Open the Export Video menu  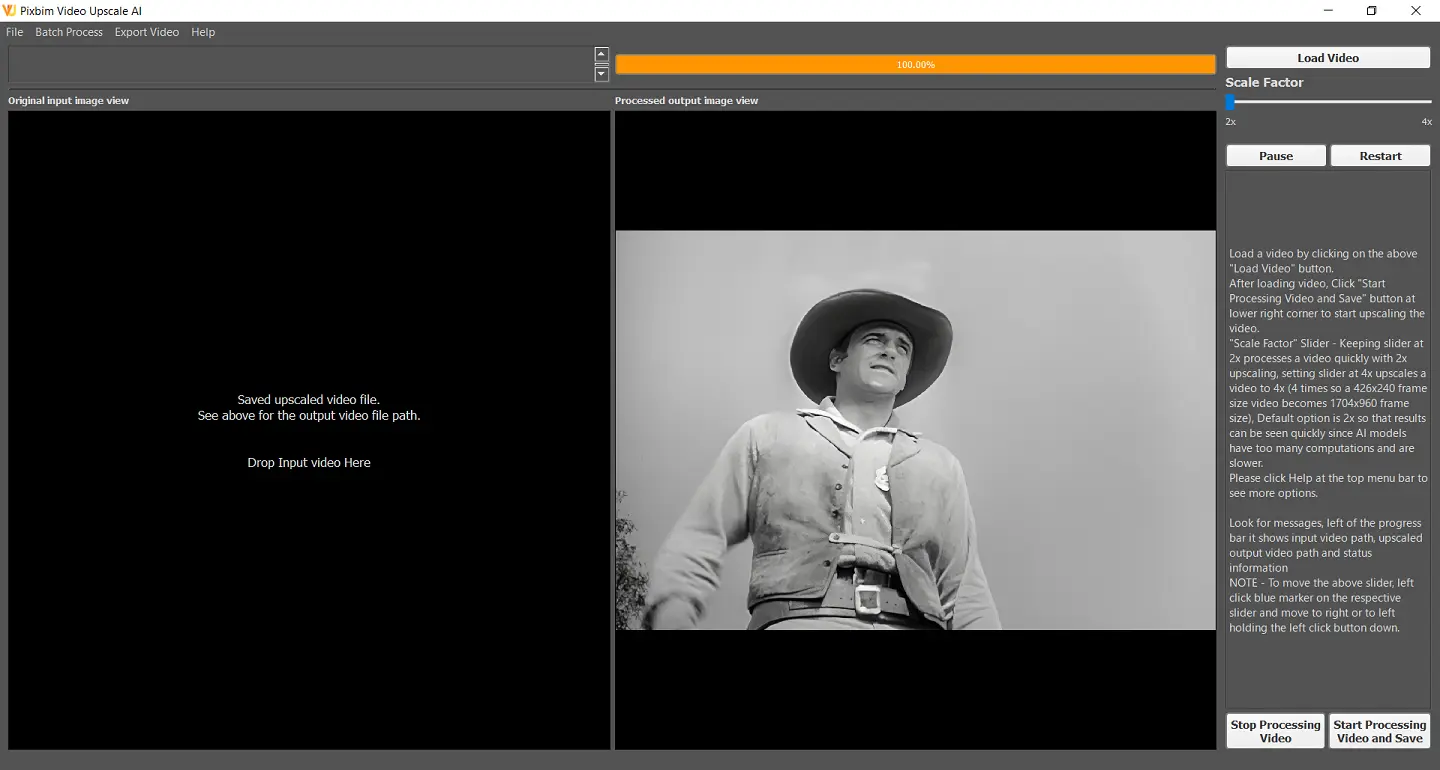(x=146, y=32)
